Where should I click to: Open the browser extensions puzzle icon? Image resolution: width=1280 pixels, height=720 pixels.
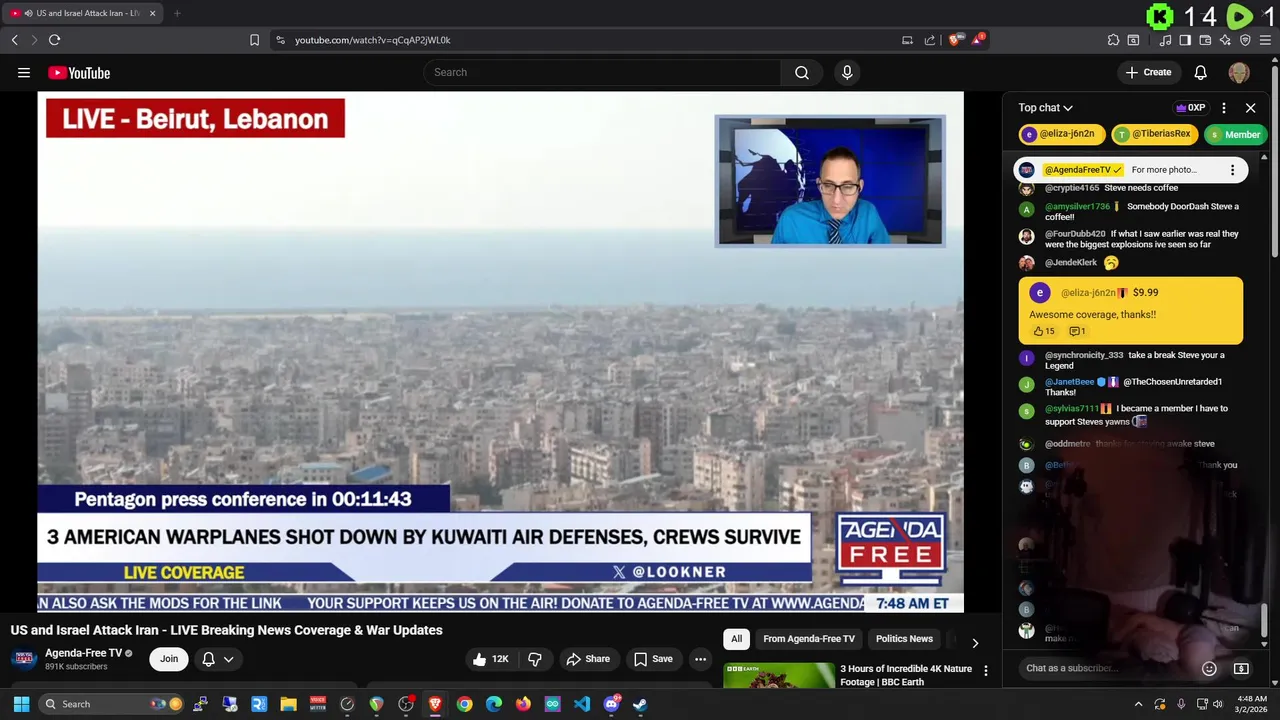[x=1113, y=40]
